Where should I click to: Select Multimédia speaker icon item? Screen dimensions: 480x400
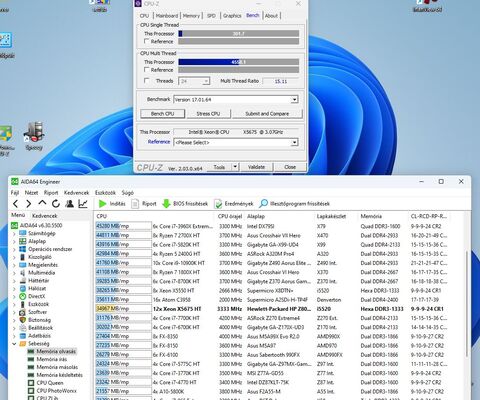[37, 273]
